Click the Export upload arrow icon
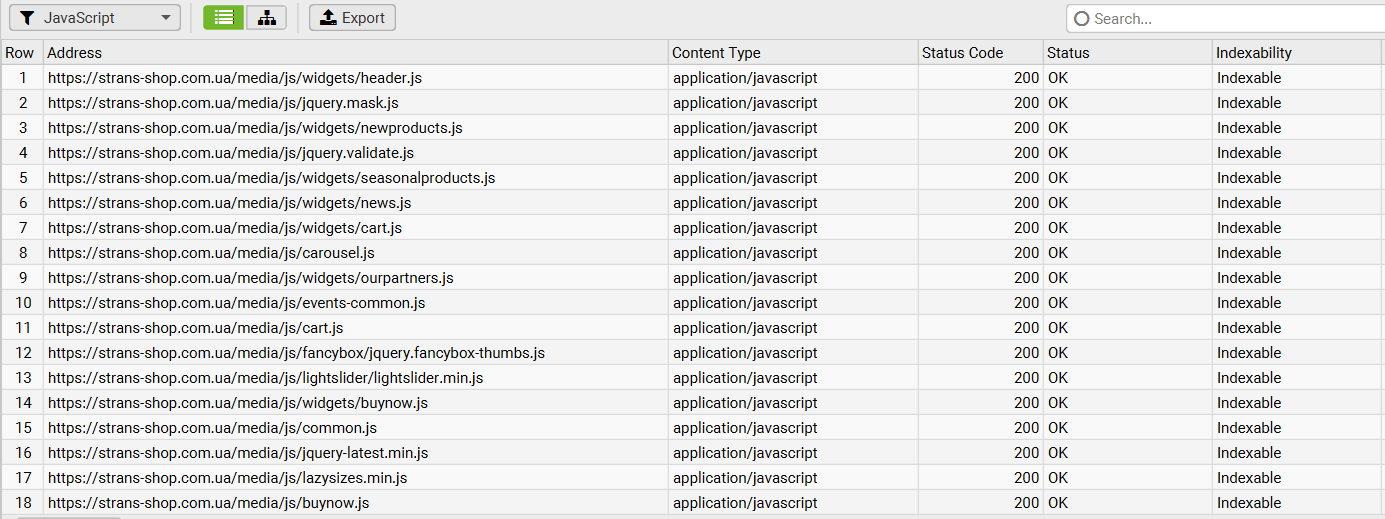Viewport: 1385px width, 519px height. pos(328,18)
